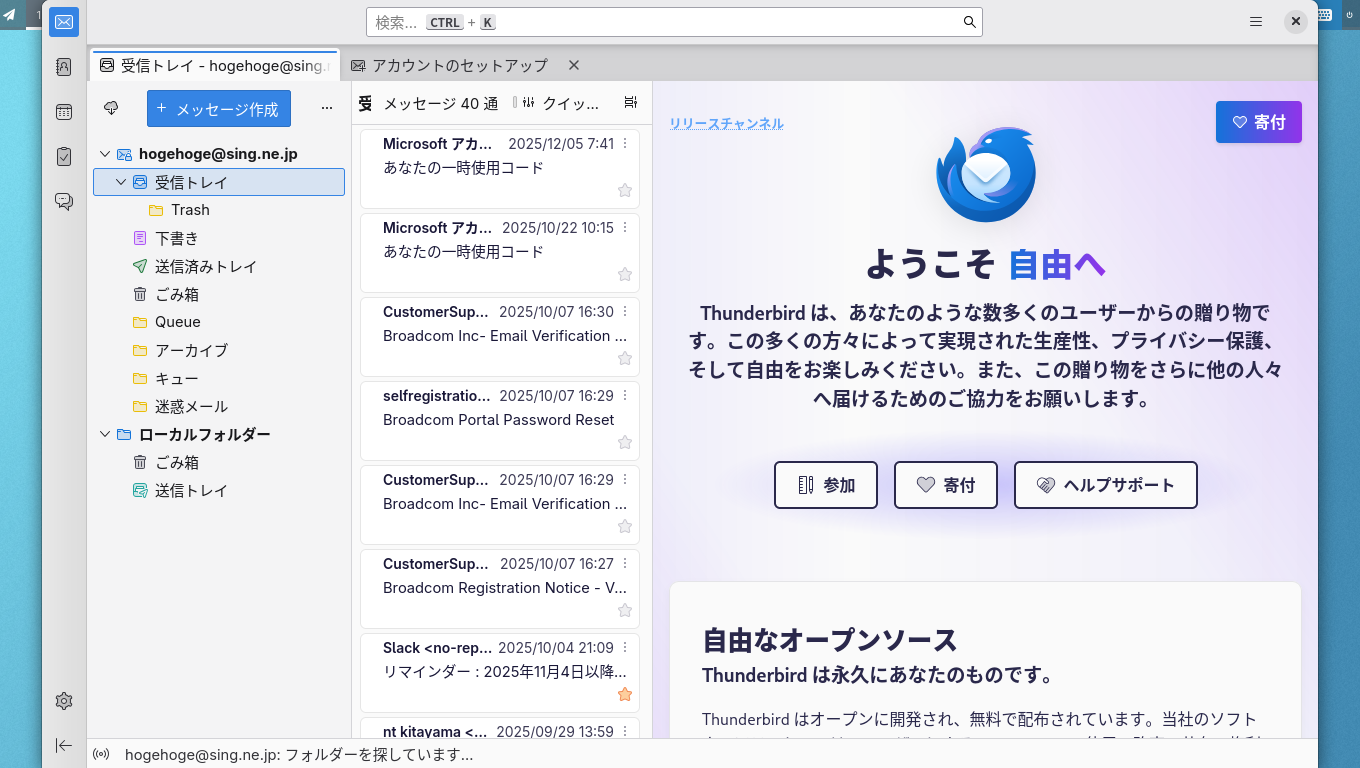Open the あなたの一時使用コード email dated 2025/12/05
The height and width of the screenshot is (768, 1360).
[x=500, y=168]
